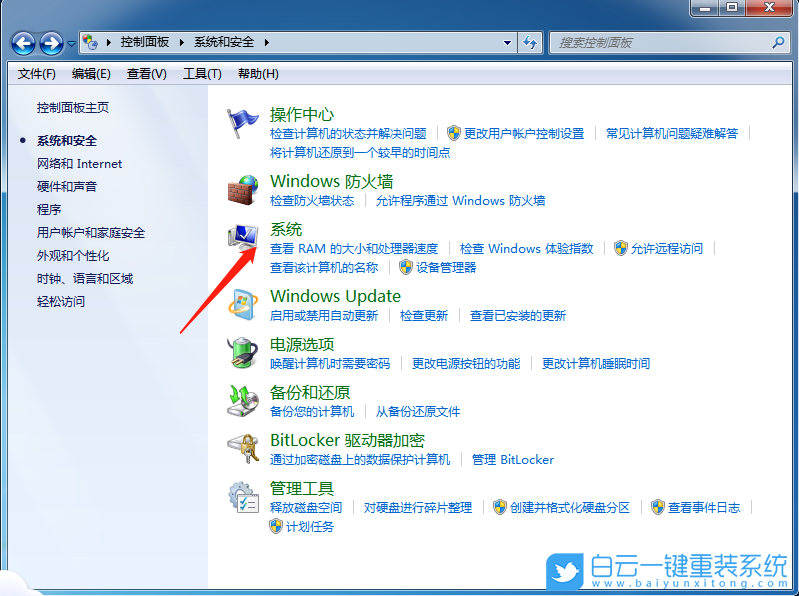
Task: Click 系统和安全 in the address breadcrumb
Action: (x=224, y=42)
